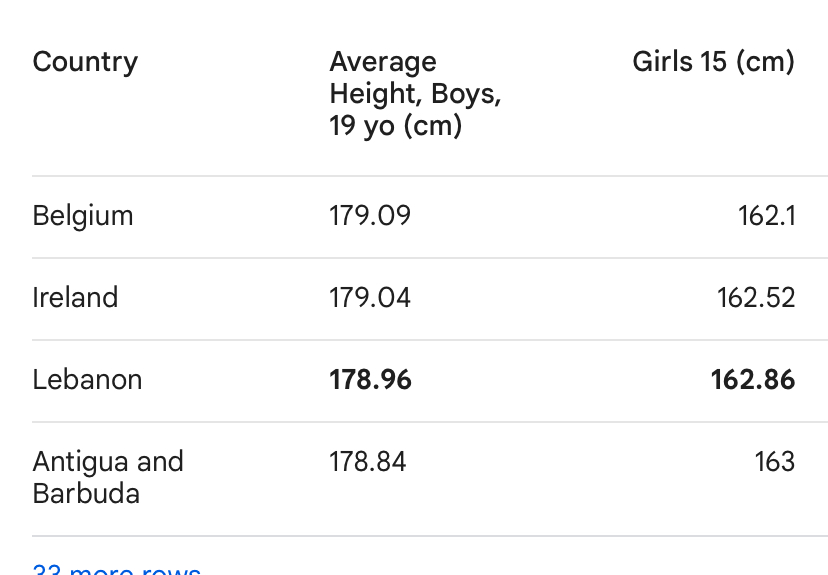Click Ireland's boys height value 179.04
828x575 pixels.
370,297
